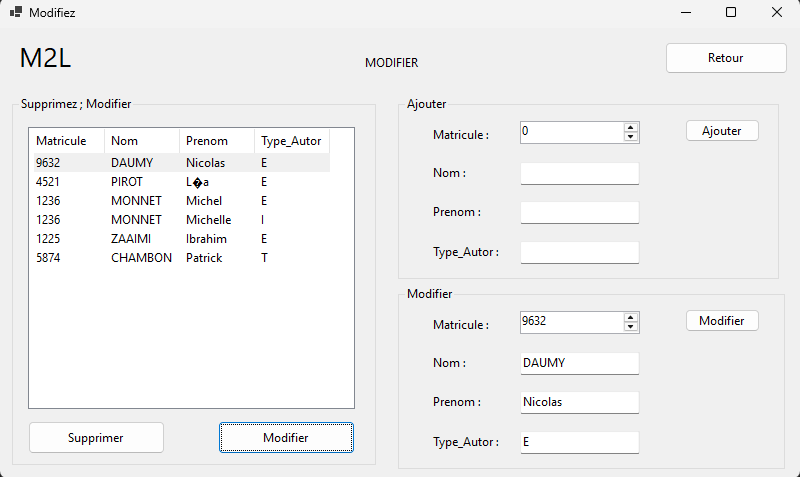This screenshot has height=477, width=800.
Task: Click the Ajouter button in Ajouter group
Action: (x=722, y=131)
